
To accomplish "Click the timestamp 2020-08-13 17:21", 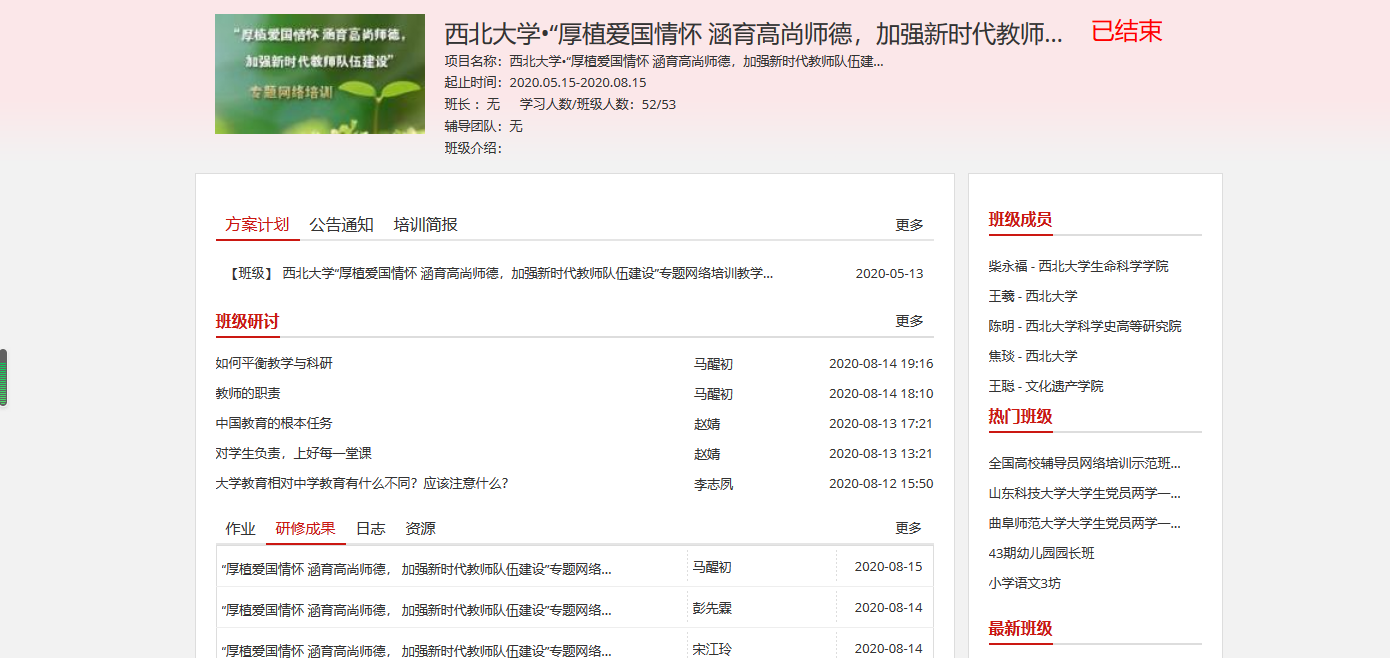I will tap(881, 424).
